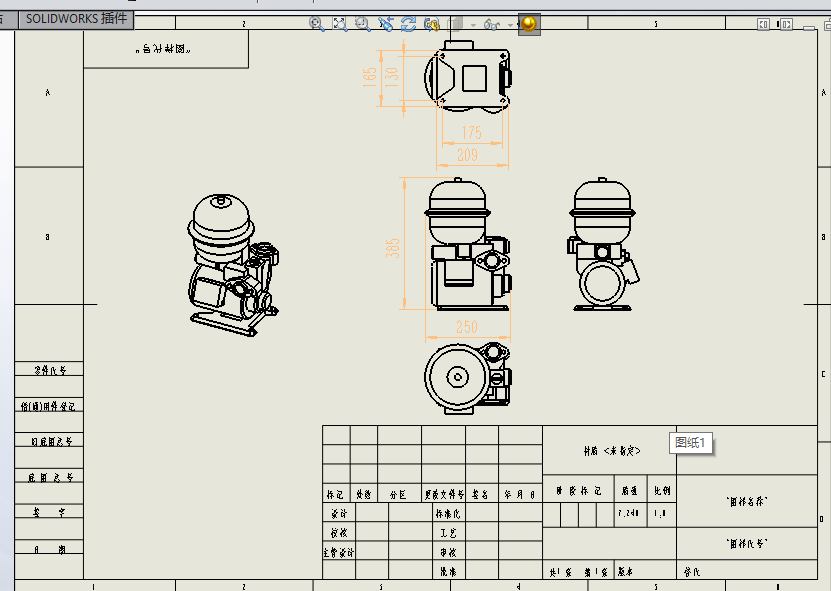
Task: Click the '7.240' mass cell in the title block
Action: click(629, 514)
